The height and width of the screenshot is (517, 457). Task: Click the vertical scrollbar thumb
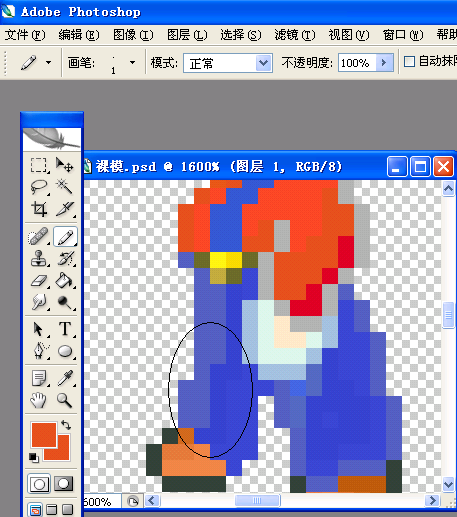448,314
